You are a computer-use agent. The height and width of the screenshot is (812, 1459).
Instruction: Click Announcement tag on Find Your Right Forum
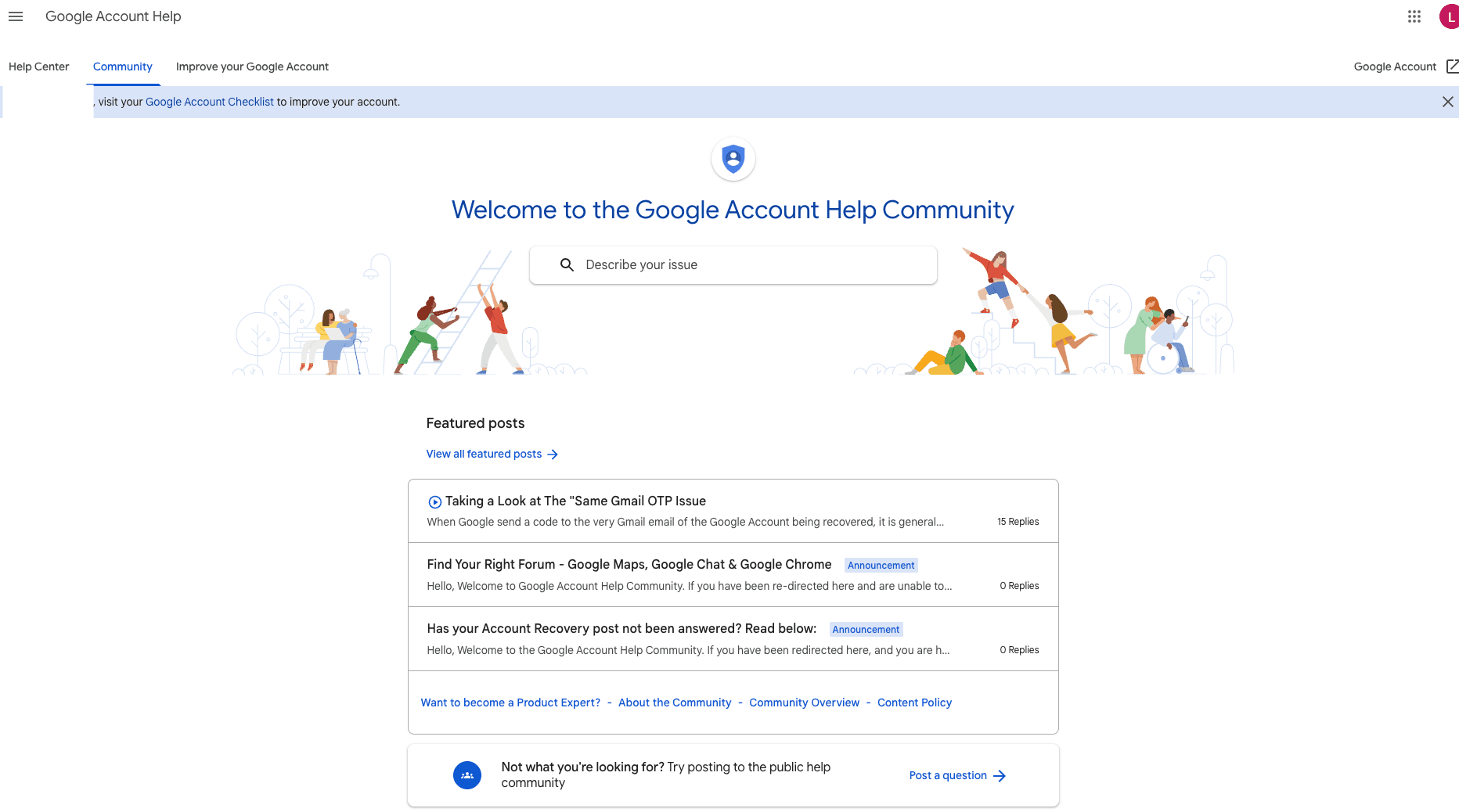pyautogui.click(x=881, y=566)
